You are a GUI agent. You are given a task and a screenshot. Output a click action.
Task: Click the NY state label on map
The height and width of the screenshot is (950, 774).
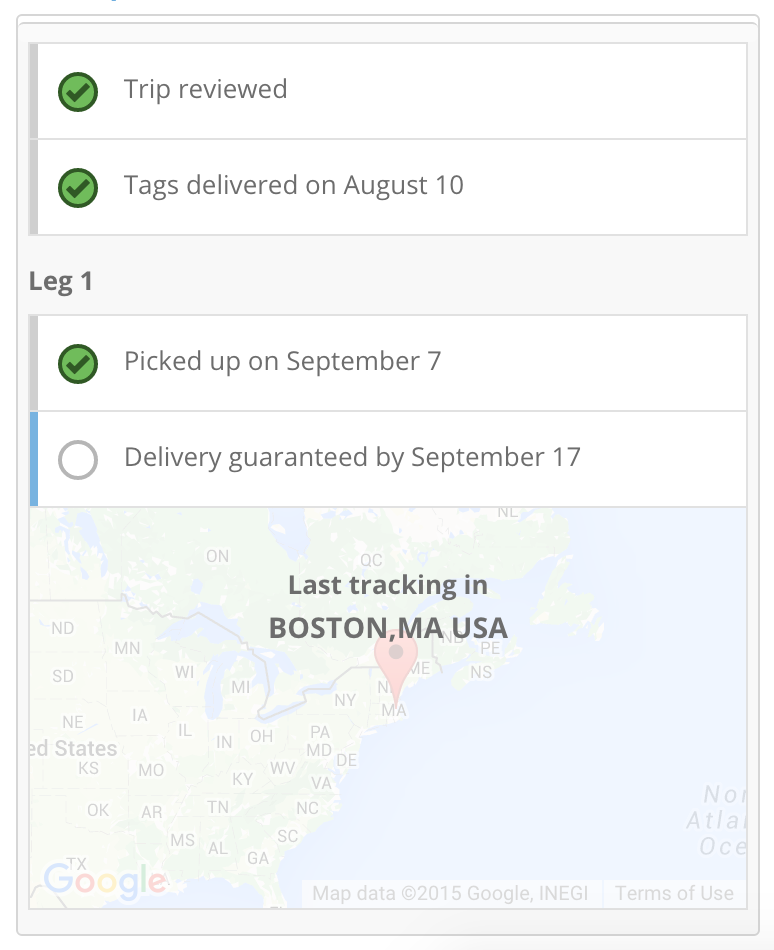[345, 700]
